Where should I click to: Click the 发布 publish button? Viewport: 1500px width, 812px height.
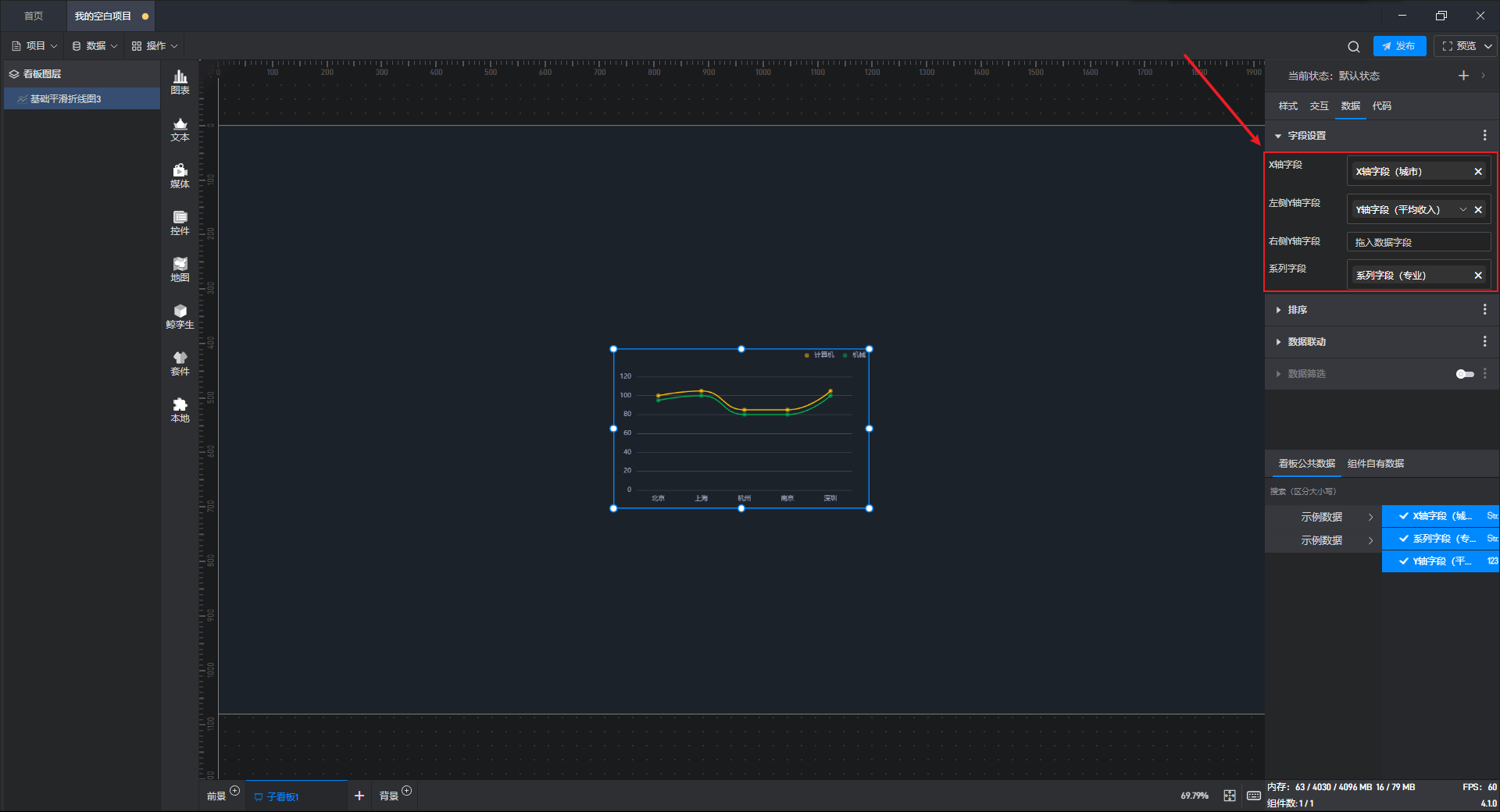pyautogui.click(x=1399, y=46)
